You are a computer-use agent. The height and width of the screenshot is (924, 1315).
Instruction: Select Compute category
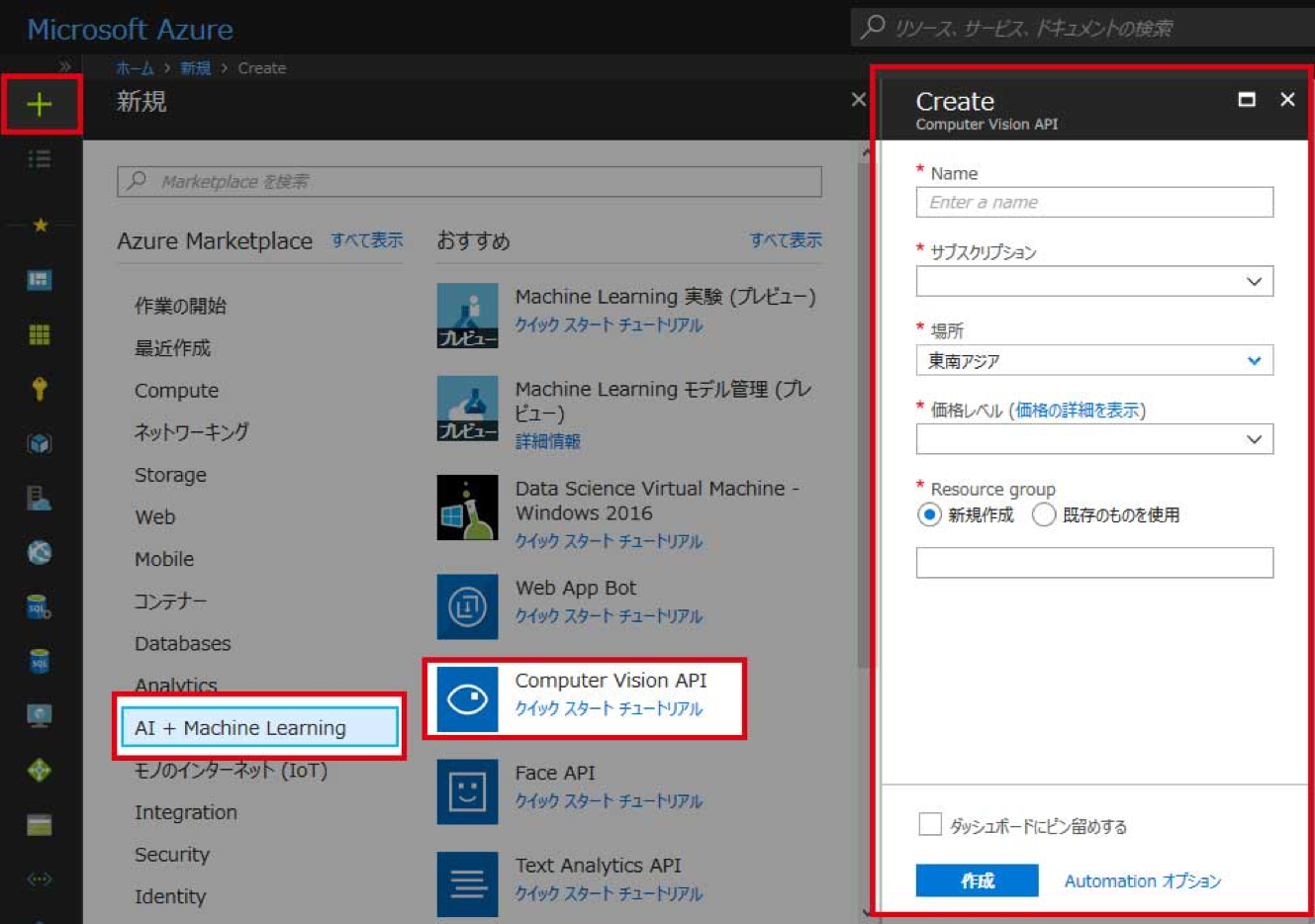tap(176, 391)
